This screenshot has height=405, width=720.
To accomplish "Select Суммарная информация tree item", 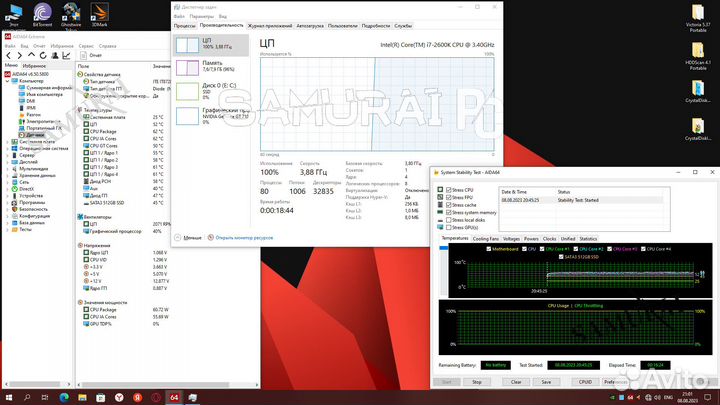I will click(45, 87).
